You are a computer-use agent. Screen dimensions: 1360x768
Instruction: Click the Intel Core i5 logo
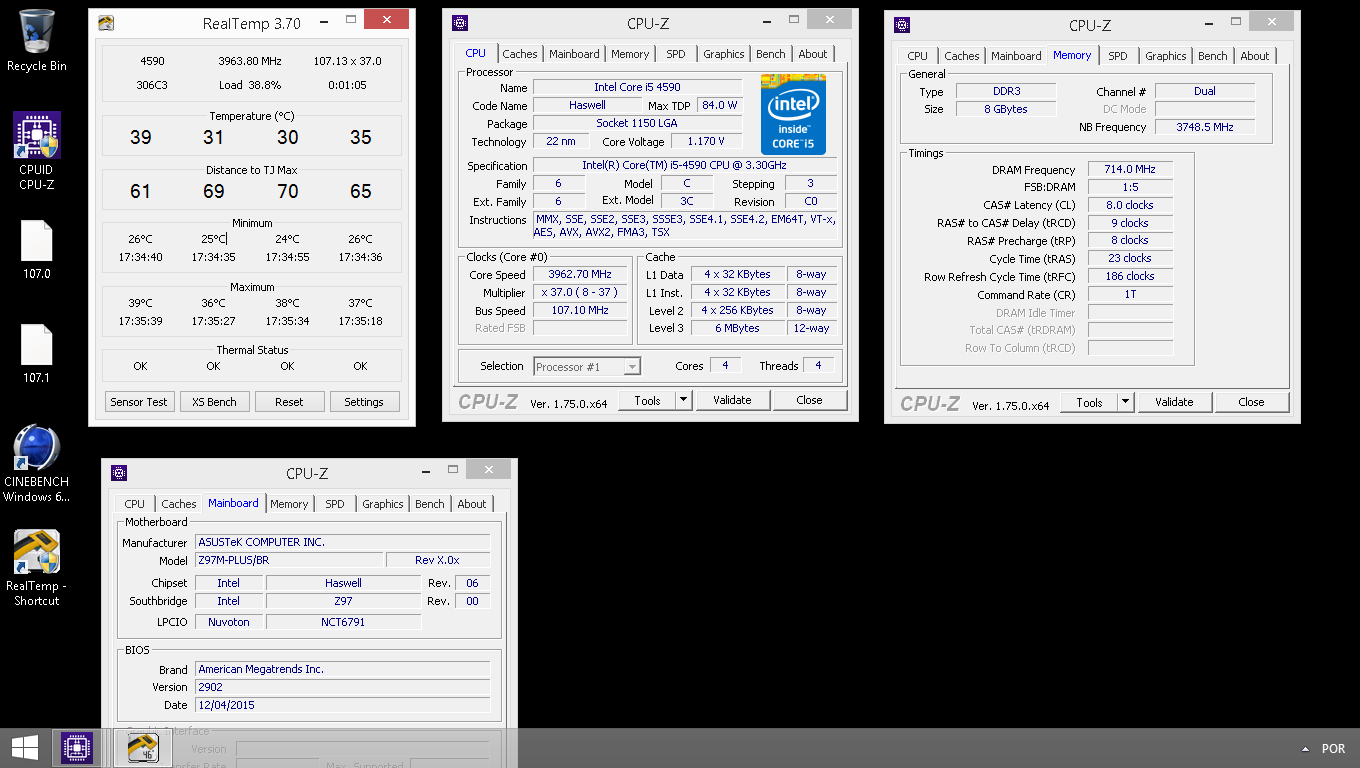click(793, 114)
